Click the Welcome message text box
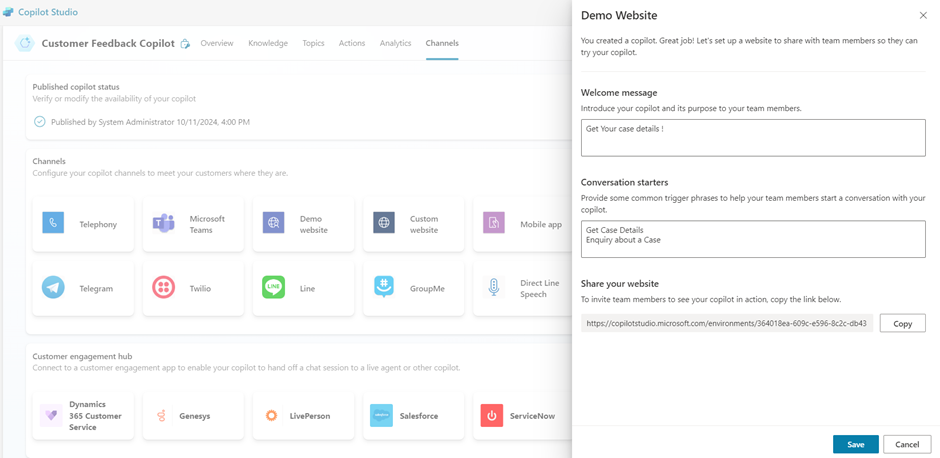The width and height of the screenshot is (940, 458). pyautogui.click(x=752, y=138)
